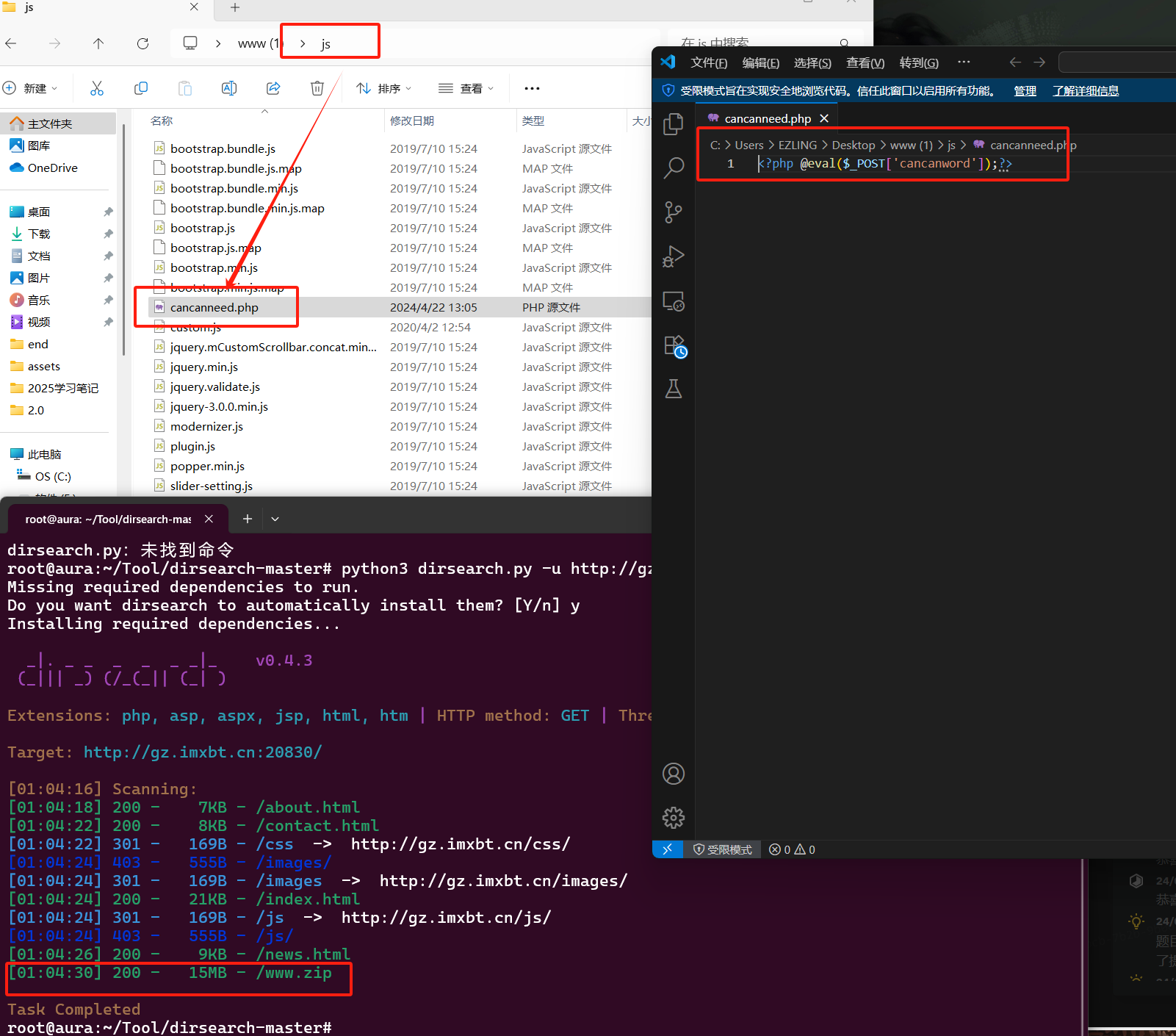Click the Accounts icon in VS Code
The height and width of the screenshot is (1036, 1176).
click(673, 774)
